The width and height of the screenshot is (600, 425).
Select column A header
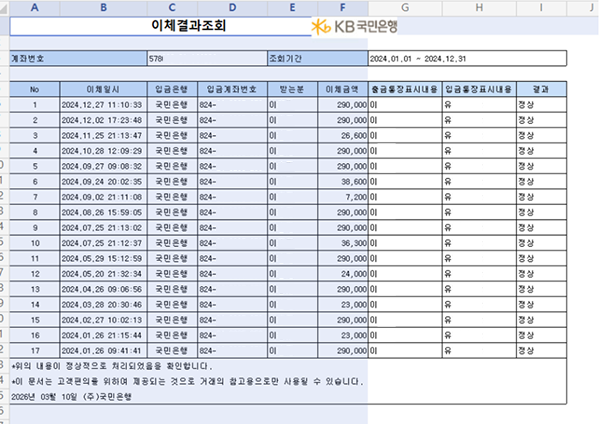tap(34, 8)
